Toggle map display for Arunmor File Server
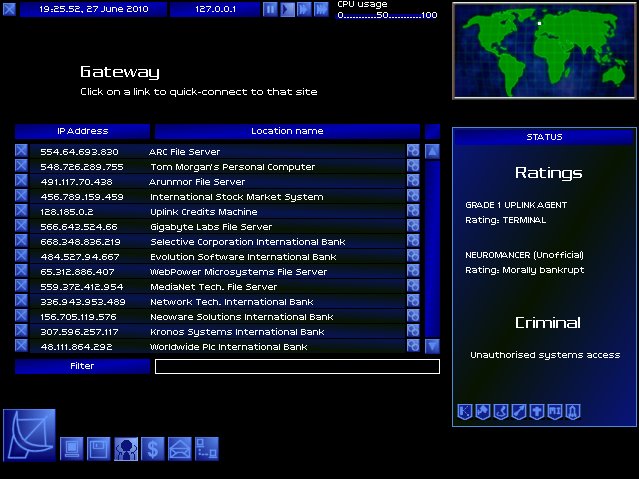The height and width of the screenshot is (479, 639). 413,181
